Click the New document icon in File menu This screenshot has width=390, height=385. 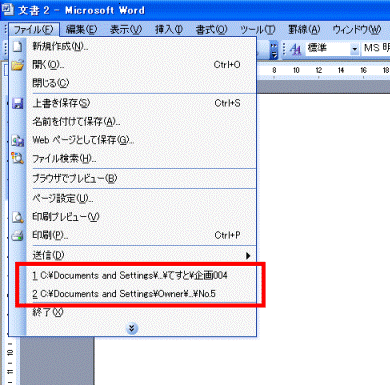coord(17,46)
